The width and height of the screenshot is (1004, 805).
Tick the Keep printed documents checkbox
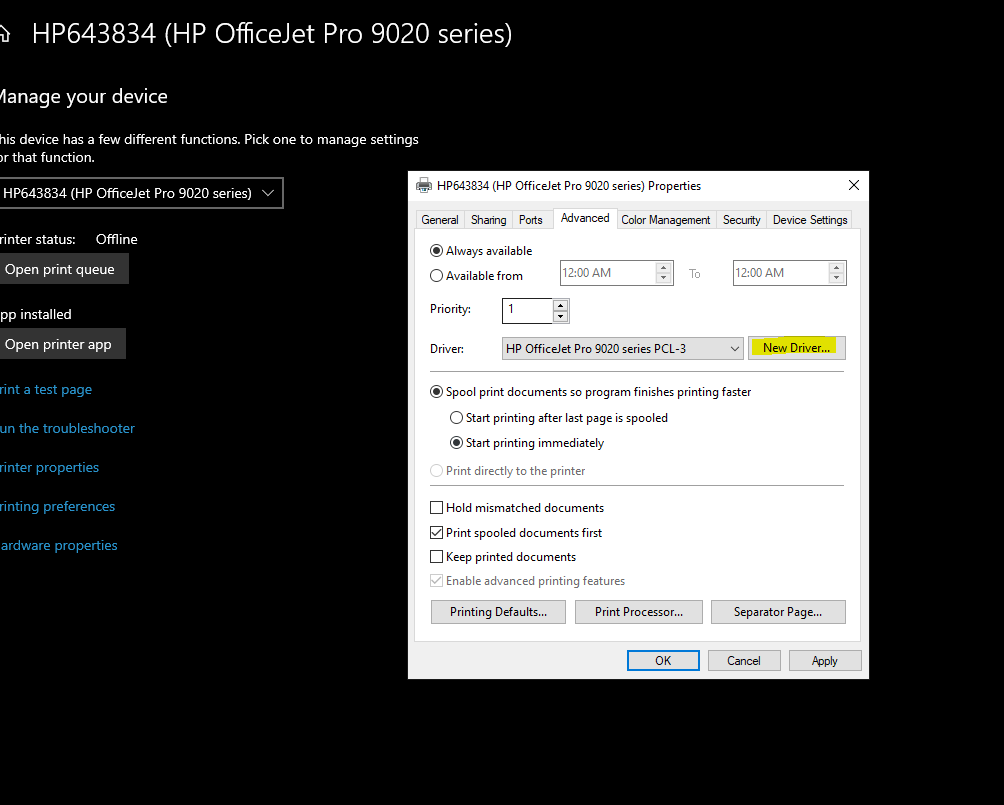(436, 557)
